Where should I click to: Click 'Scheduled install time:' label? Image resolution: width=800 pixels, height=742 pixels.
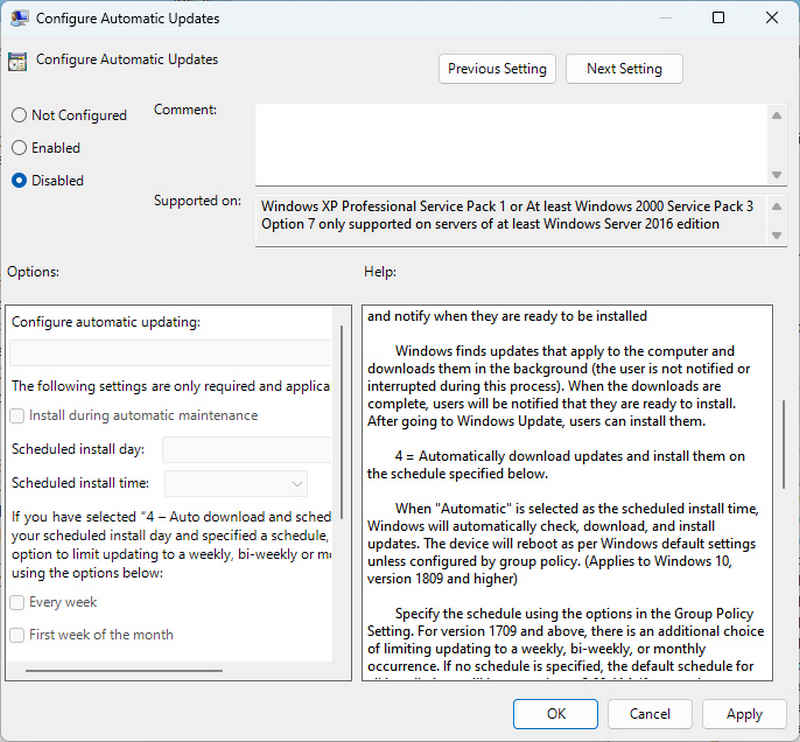click(80, 483)
